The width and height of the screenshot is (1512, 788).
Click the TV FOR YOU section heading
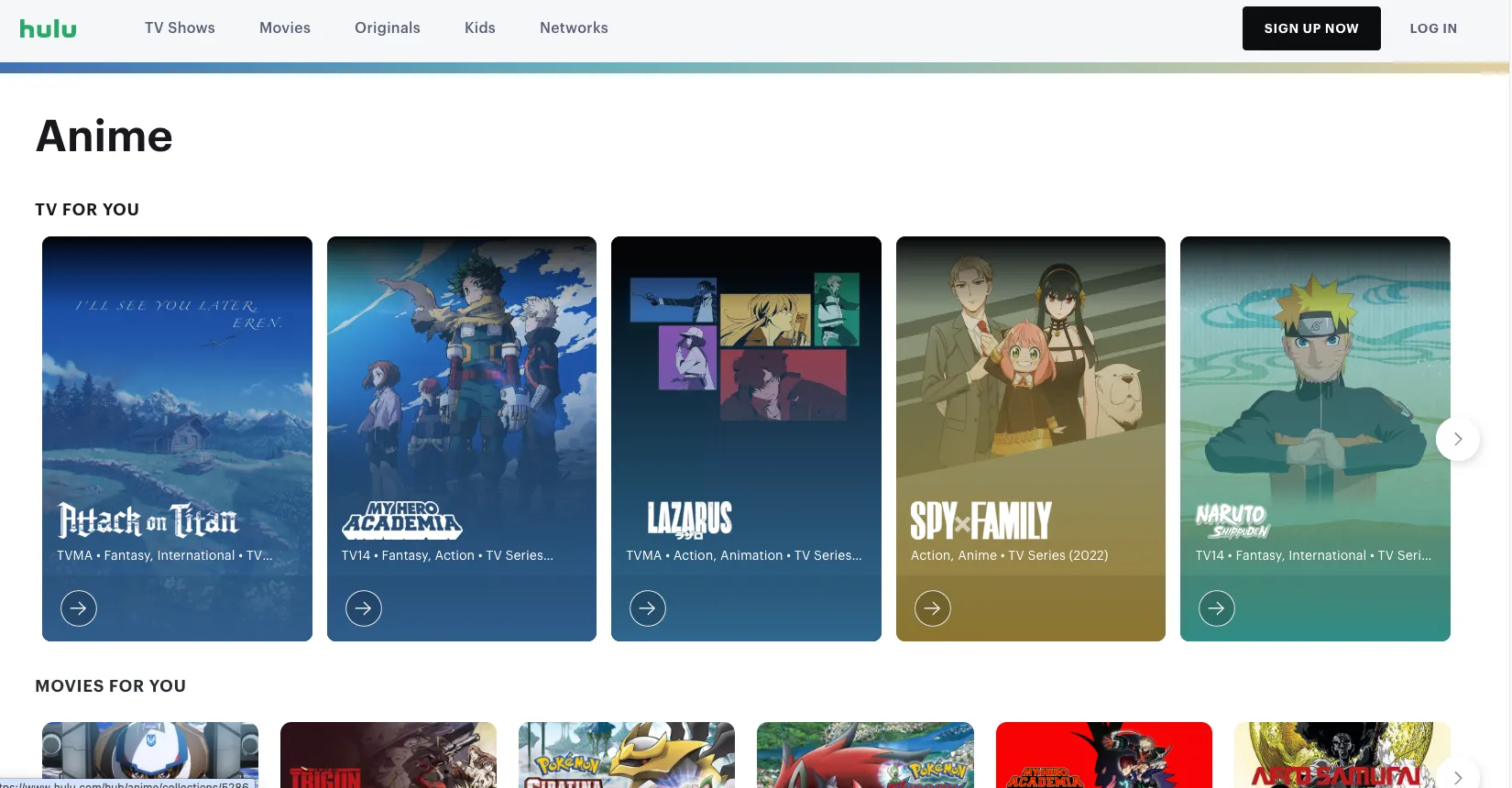[87, 210]
